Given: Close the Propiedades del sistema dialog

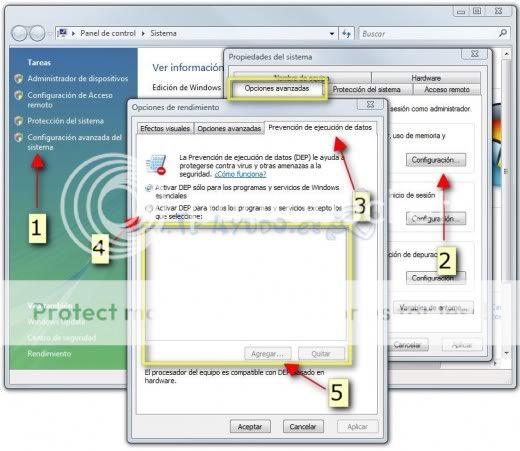Looking at the screenshot, I should (x=475, y=53).
